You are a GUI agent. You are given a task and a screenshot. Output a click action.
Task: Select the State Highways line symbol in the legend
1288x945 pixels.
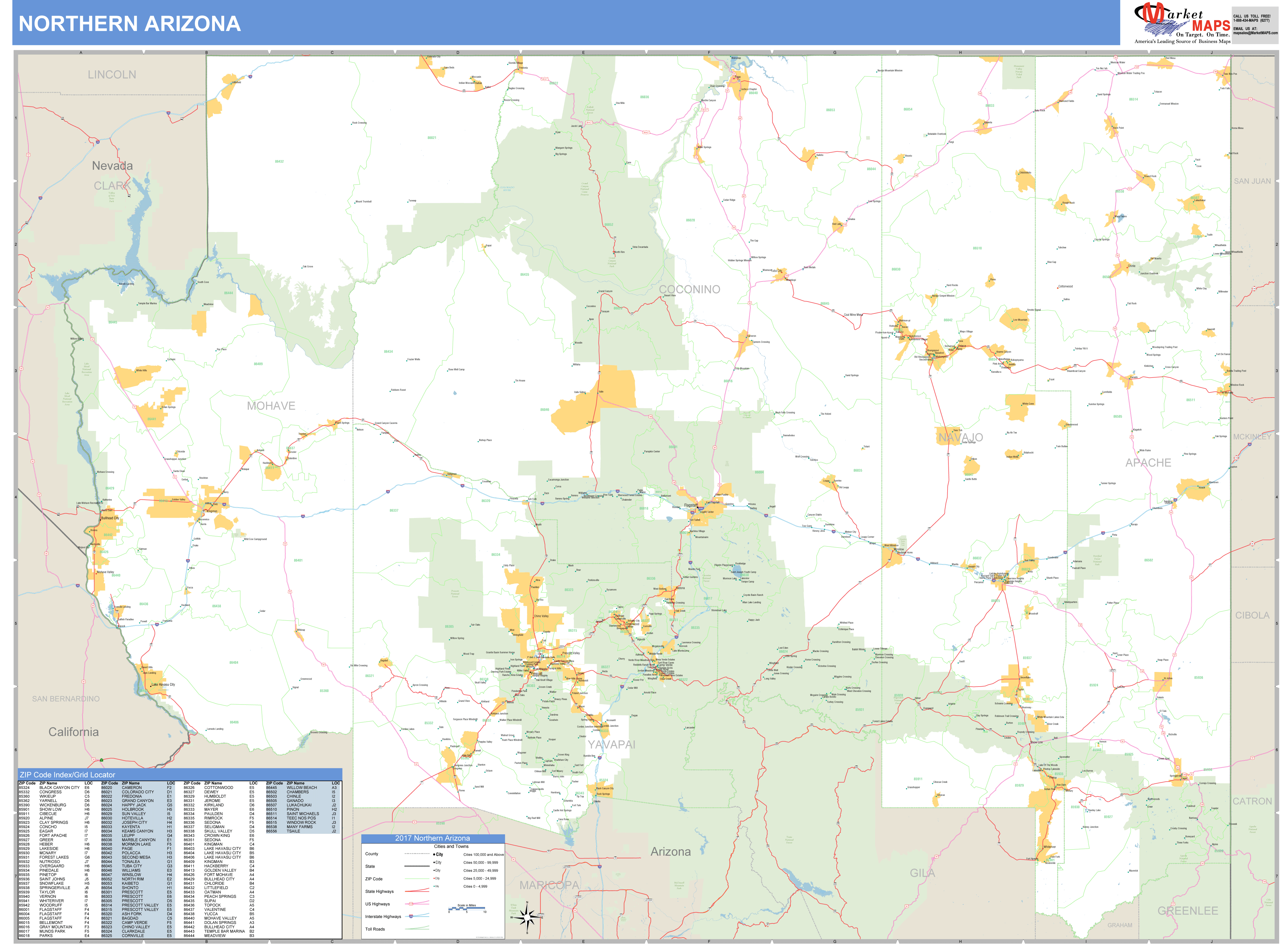coord(417,891)
